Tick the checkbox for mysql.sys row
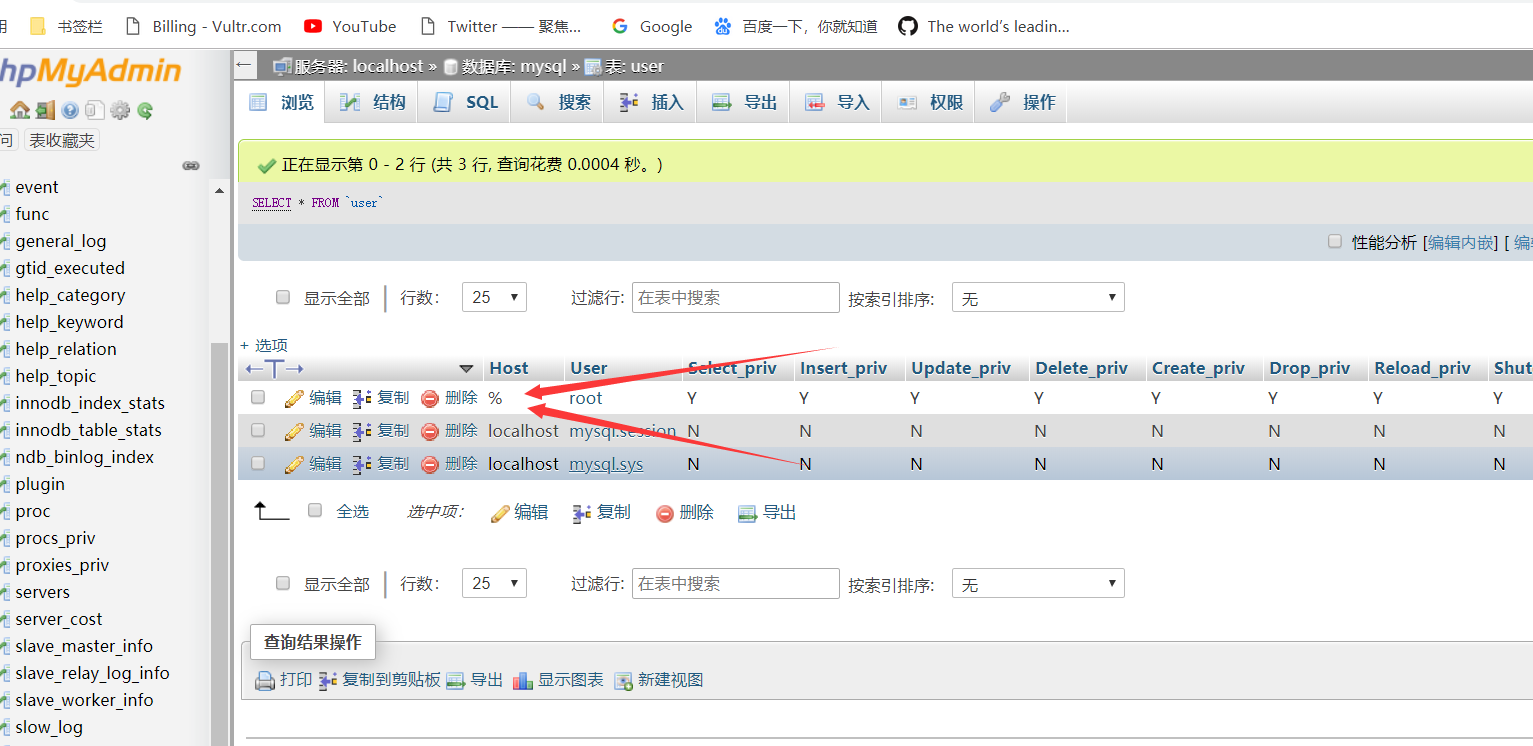 point(258,463)
